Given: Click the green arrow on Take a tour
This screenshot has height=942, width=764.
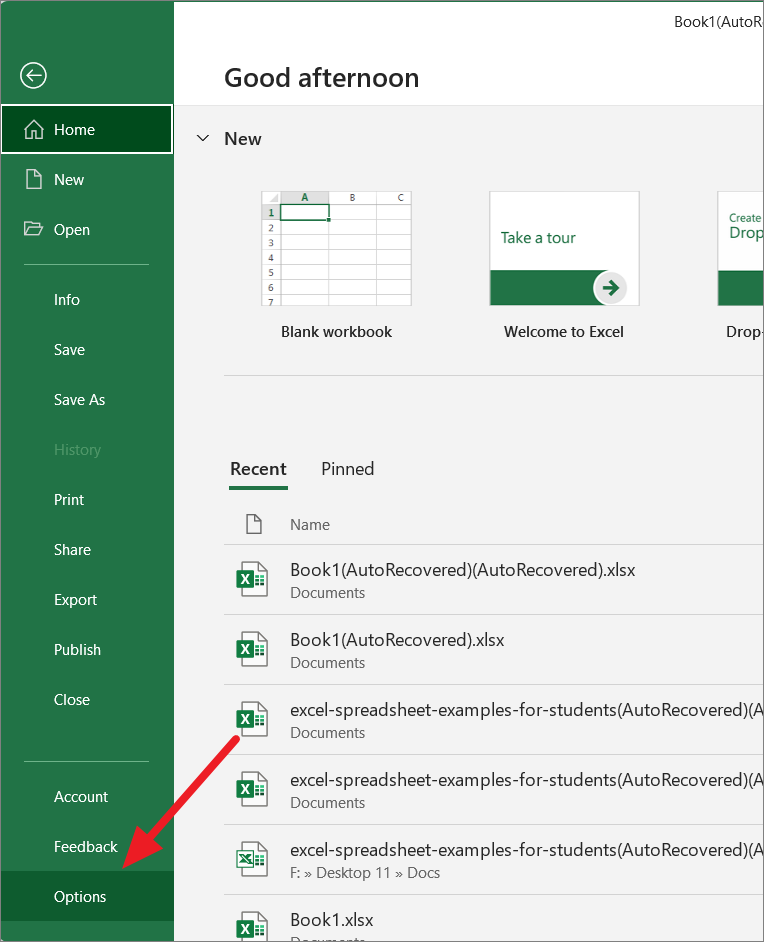Looking at the screenshot, I should pos(610,288).
